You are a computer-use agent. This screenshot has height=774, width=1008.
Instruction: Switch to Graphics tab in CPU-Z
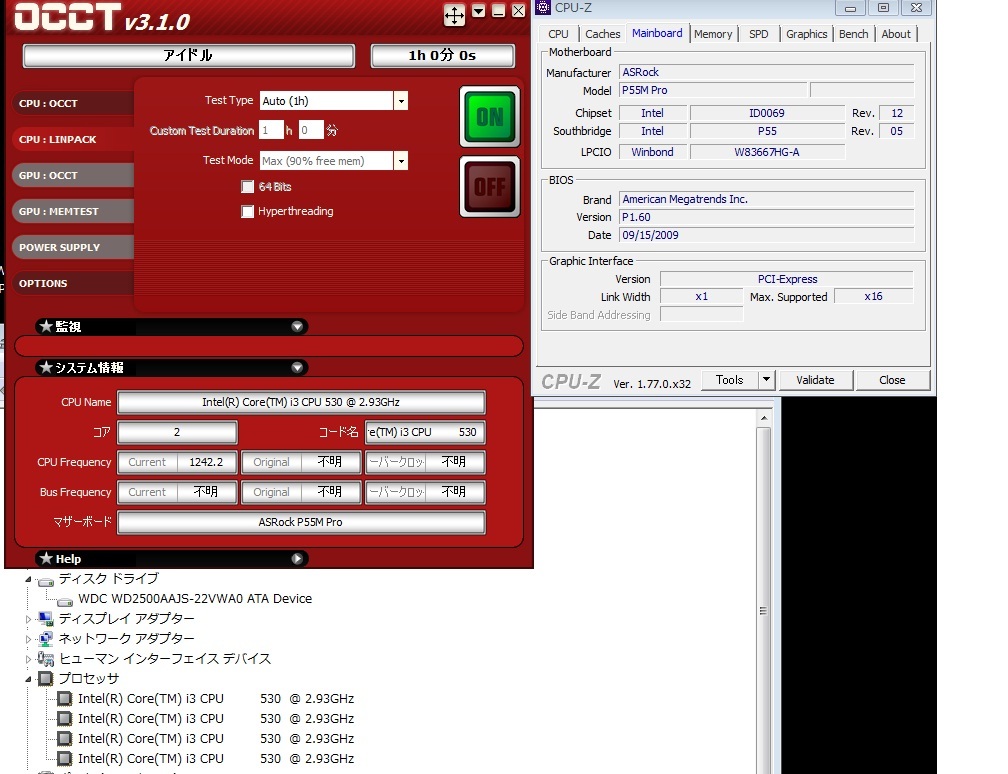(x=806, y=34)
